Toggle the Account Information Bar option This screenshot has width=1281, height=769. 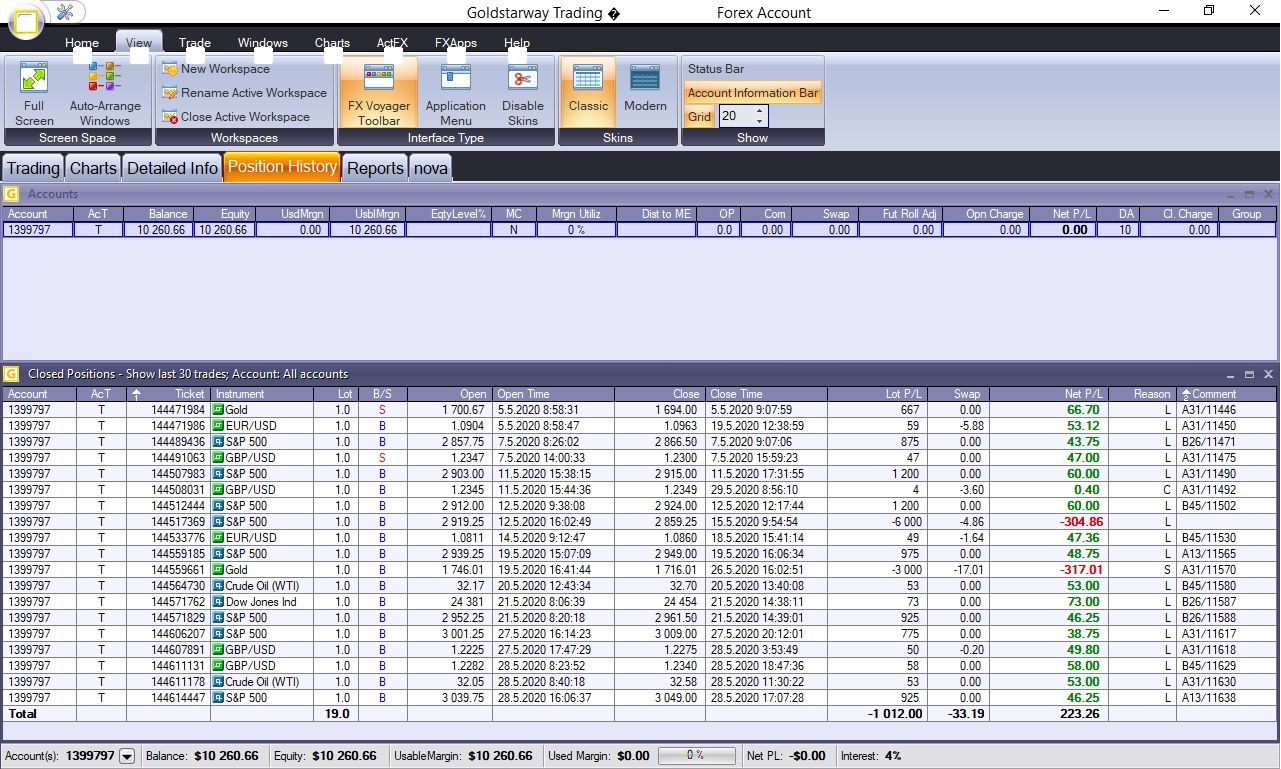[753, 93]
